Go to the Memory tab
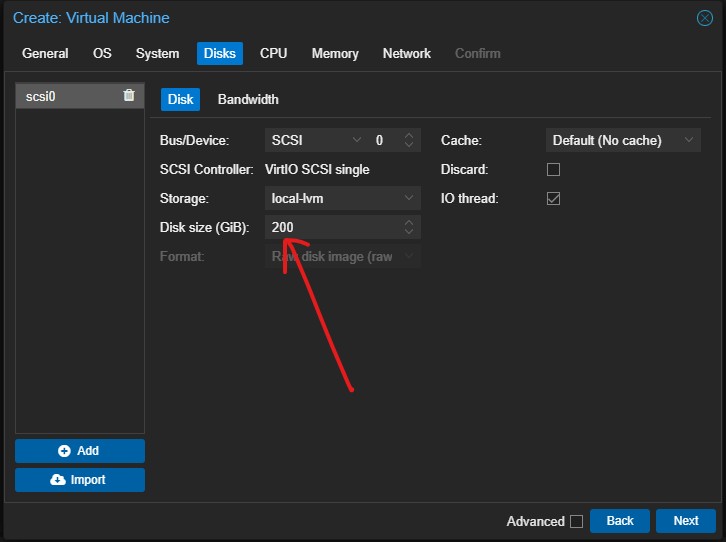The height and width of the screenshot is (542, 726). (335, 54)
